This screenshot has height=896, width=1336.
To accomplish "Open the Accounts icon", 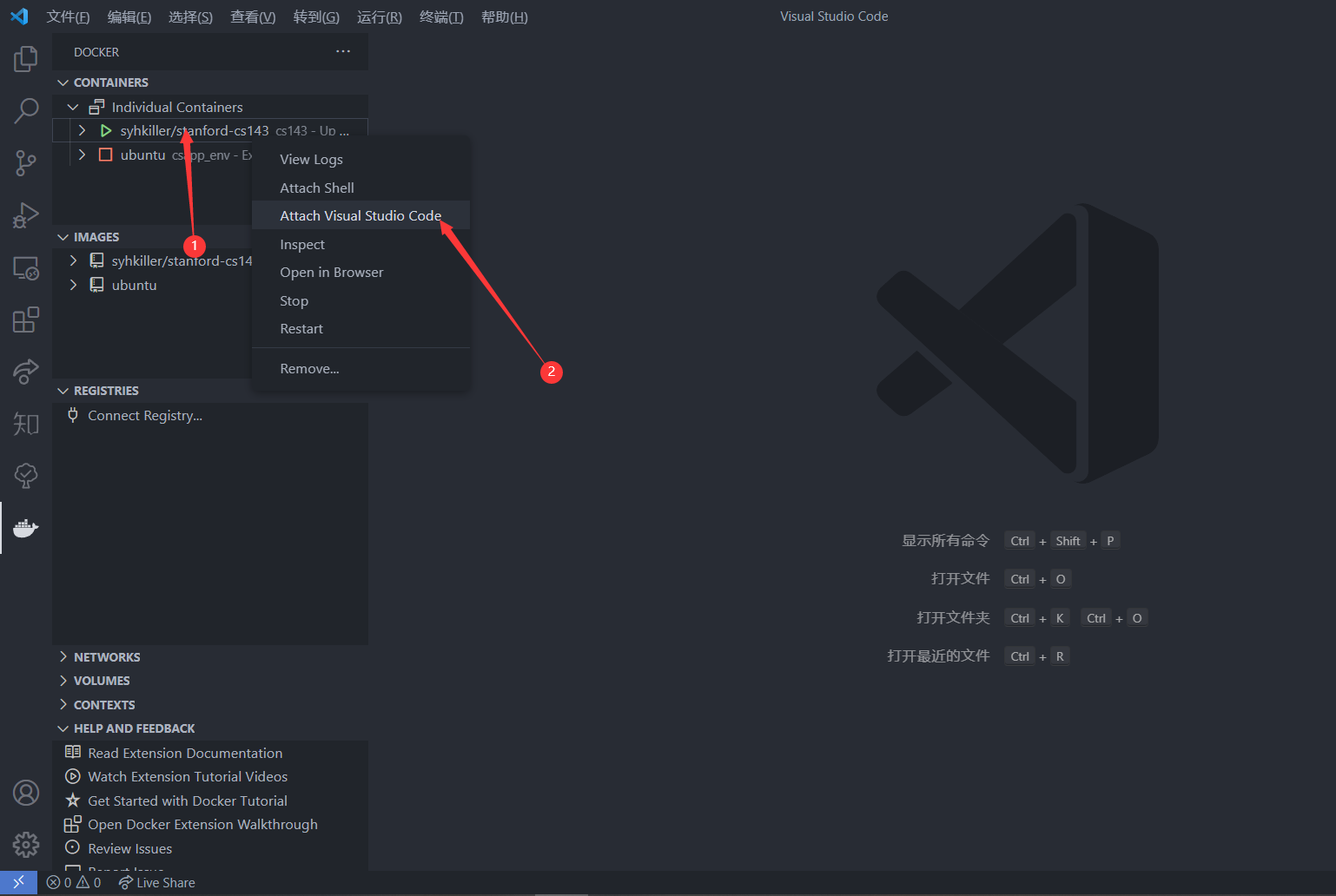I will 26,793.
